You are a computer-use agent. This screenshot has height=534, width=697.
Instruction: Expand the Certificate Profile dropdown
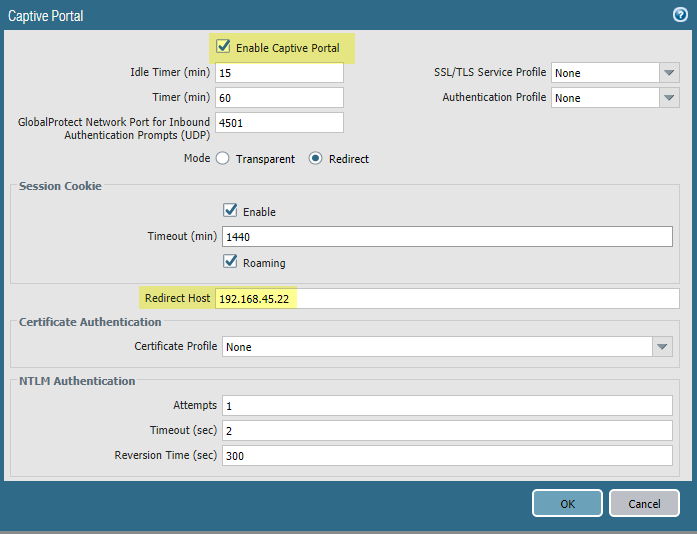point(661,347)
